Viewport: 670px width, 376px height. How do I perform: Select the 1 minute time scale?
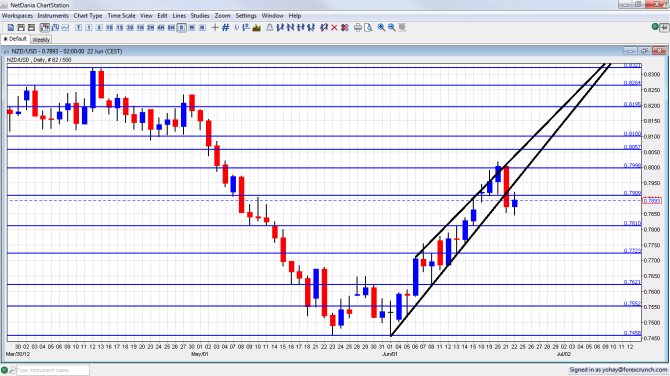[88, 27]
